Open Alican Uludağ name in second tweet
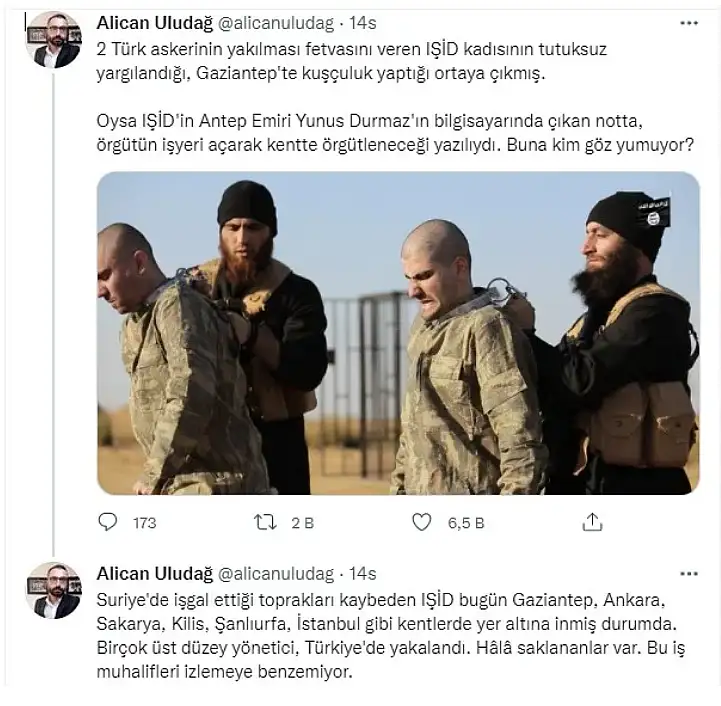This screenshot has width=721, height=706. pyautogui.click(x=155, y=574)
